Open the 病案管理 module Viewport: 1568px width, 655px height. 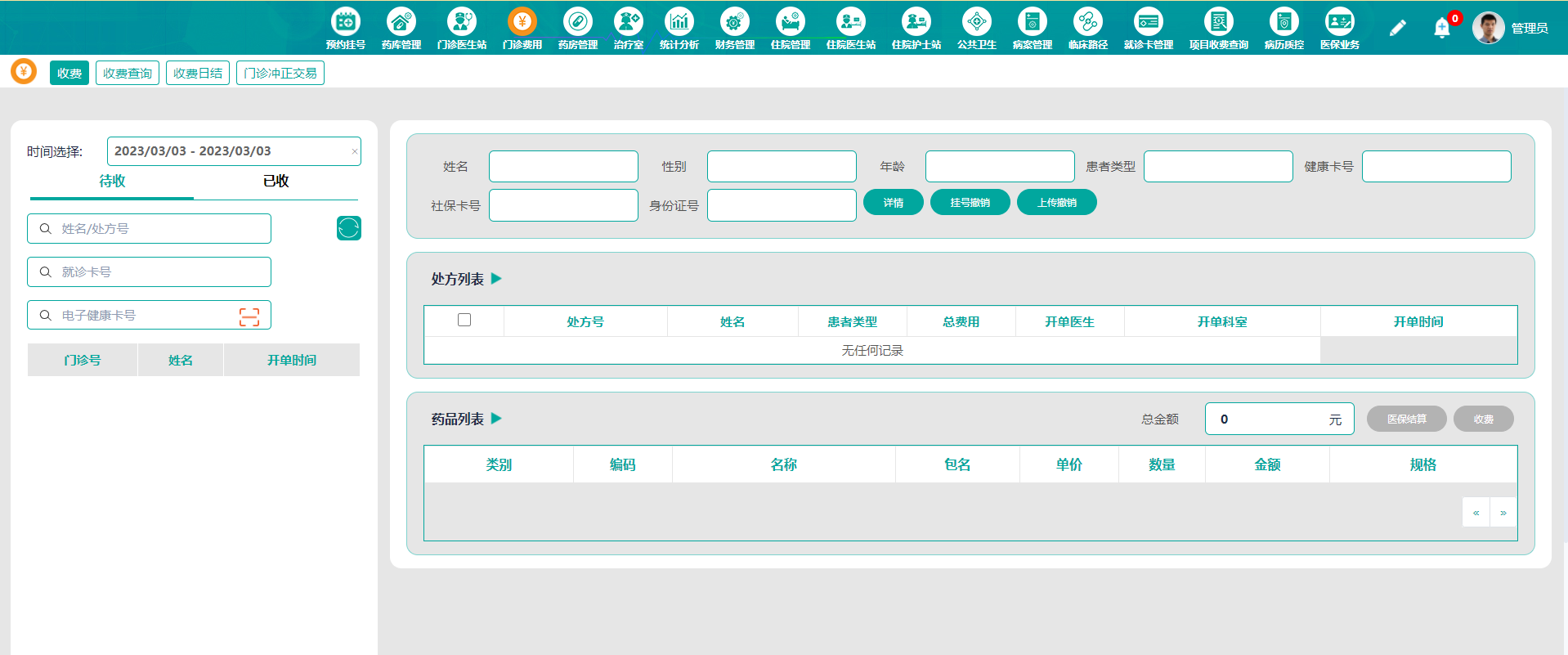click(x=1032, y=29)
